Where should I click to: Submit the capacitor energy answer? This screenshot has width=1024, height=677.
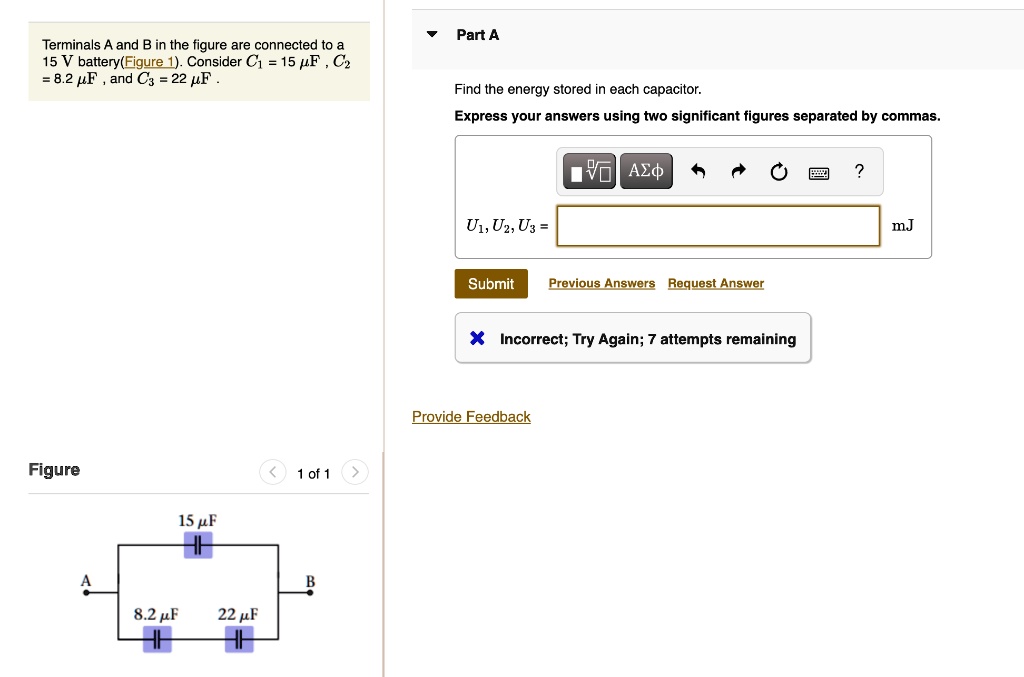point(491,283)
